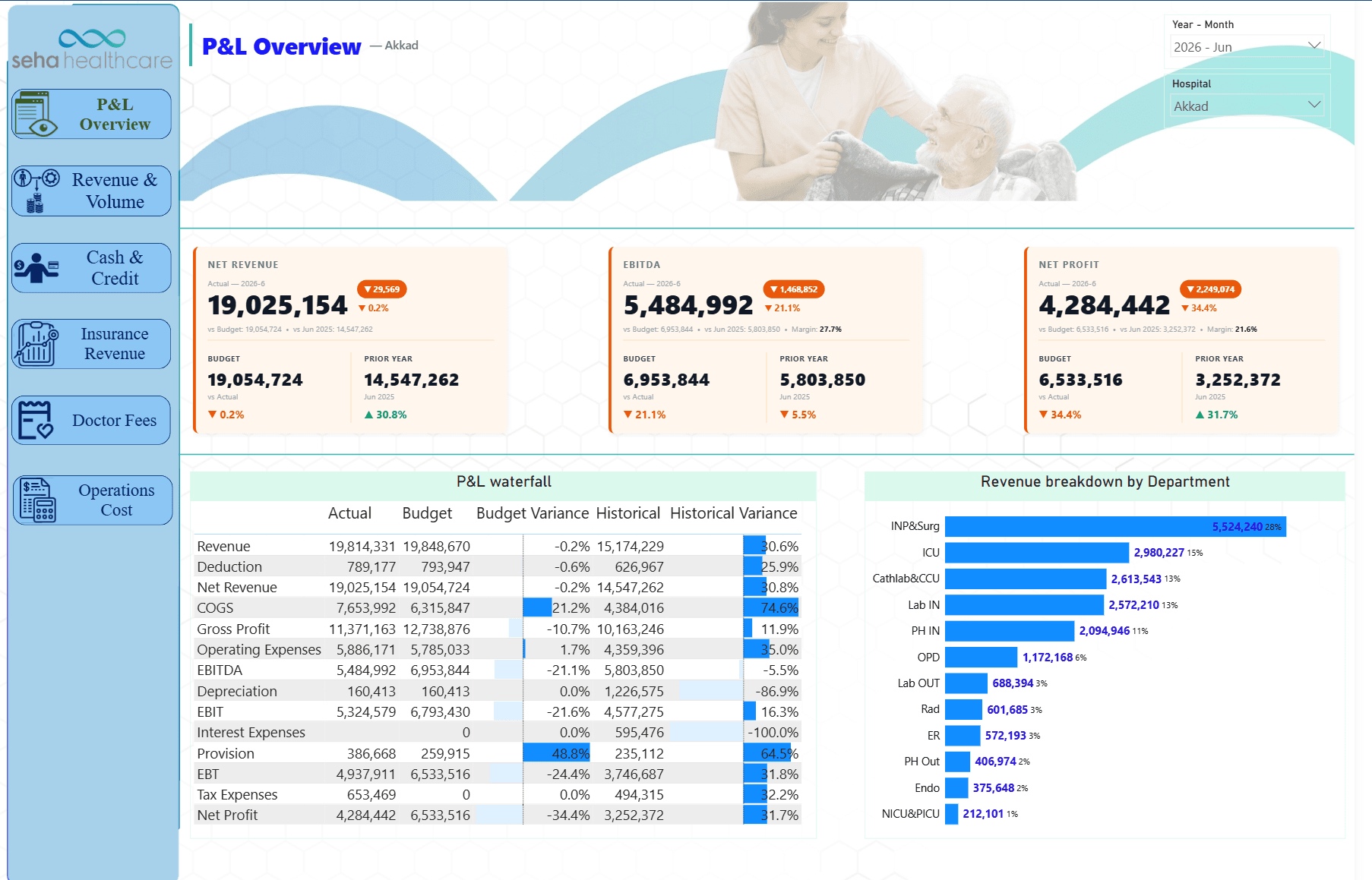The height and width of the screenshot is (880, 1372).
Task: Click the Operating Expenses row label
Action: (x=259, y=650)
